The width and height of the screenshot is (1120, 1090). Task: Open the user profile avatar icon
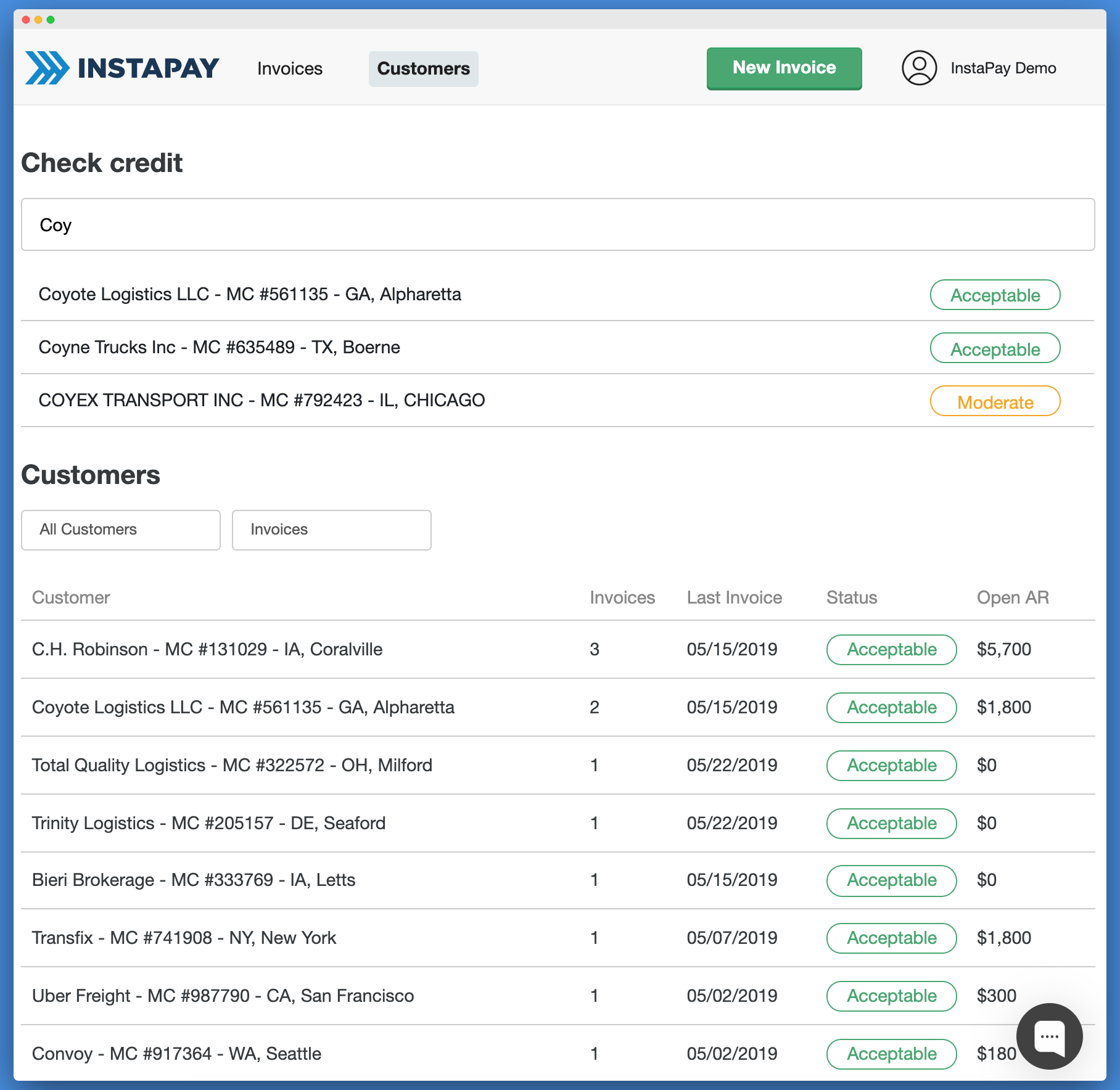tap(919, 68)
